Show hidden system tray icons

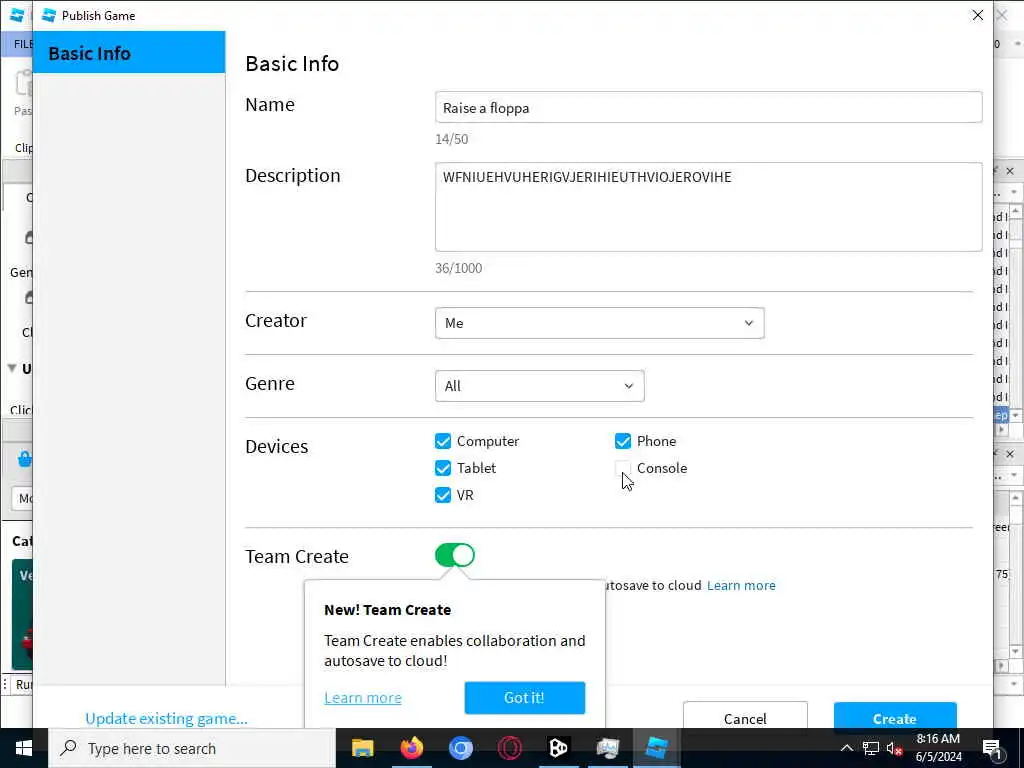(x=846, y=748)
